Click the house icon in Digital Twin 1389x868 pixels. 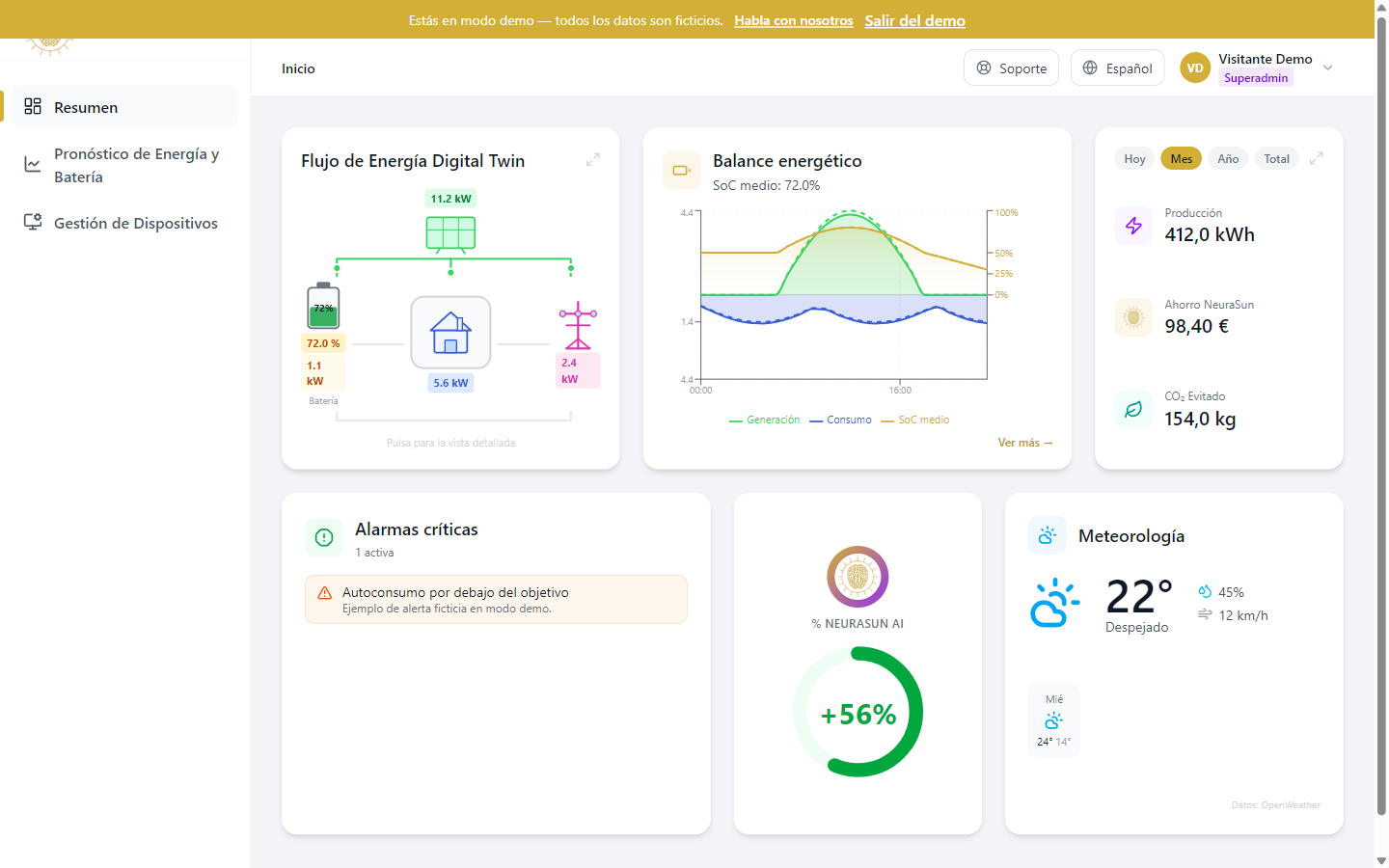pos(450,333)
